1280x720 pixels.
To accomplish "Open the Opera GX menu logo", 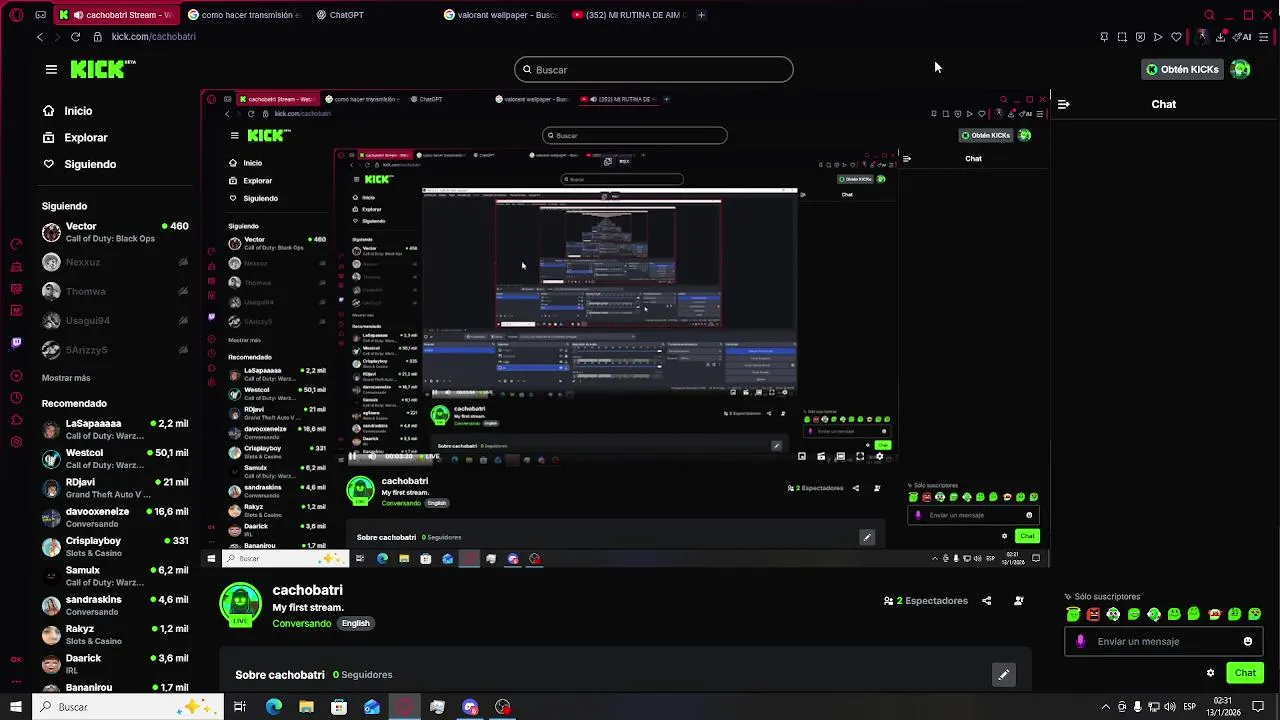I will pyautogui.click(x=16, y=15).
